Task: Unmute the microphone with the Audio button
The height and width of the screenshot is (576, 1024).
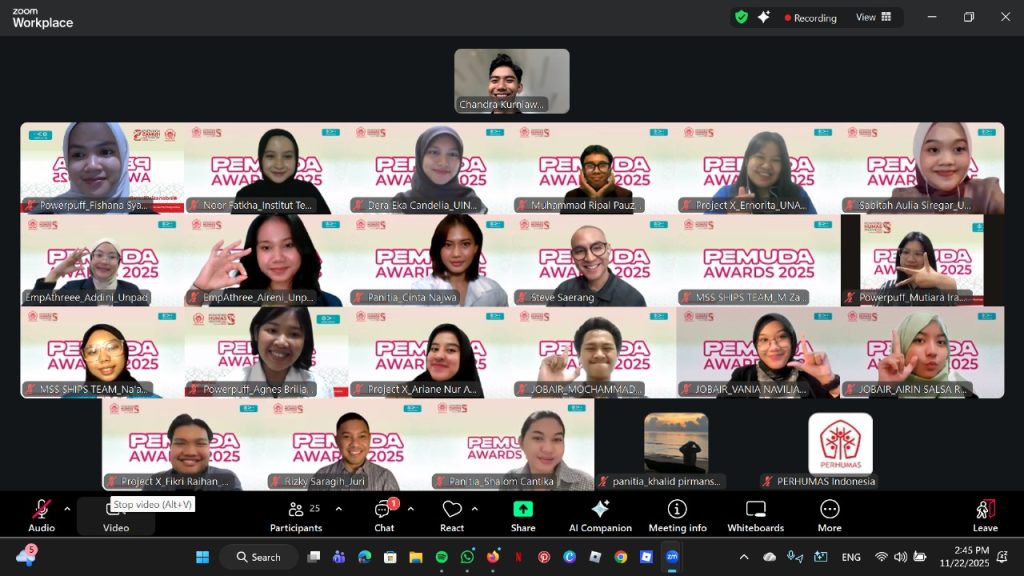Action: 41,513
